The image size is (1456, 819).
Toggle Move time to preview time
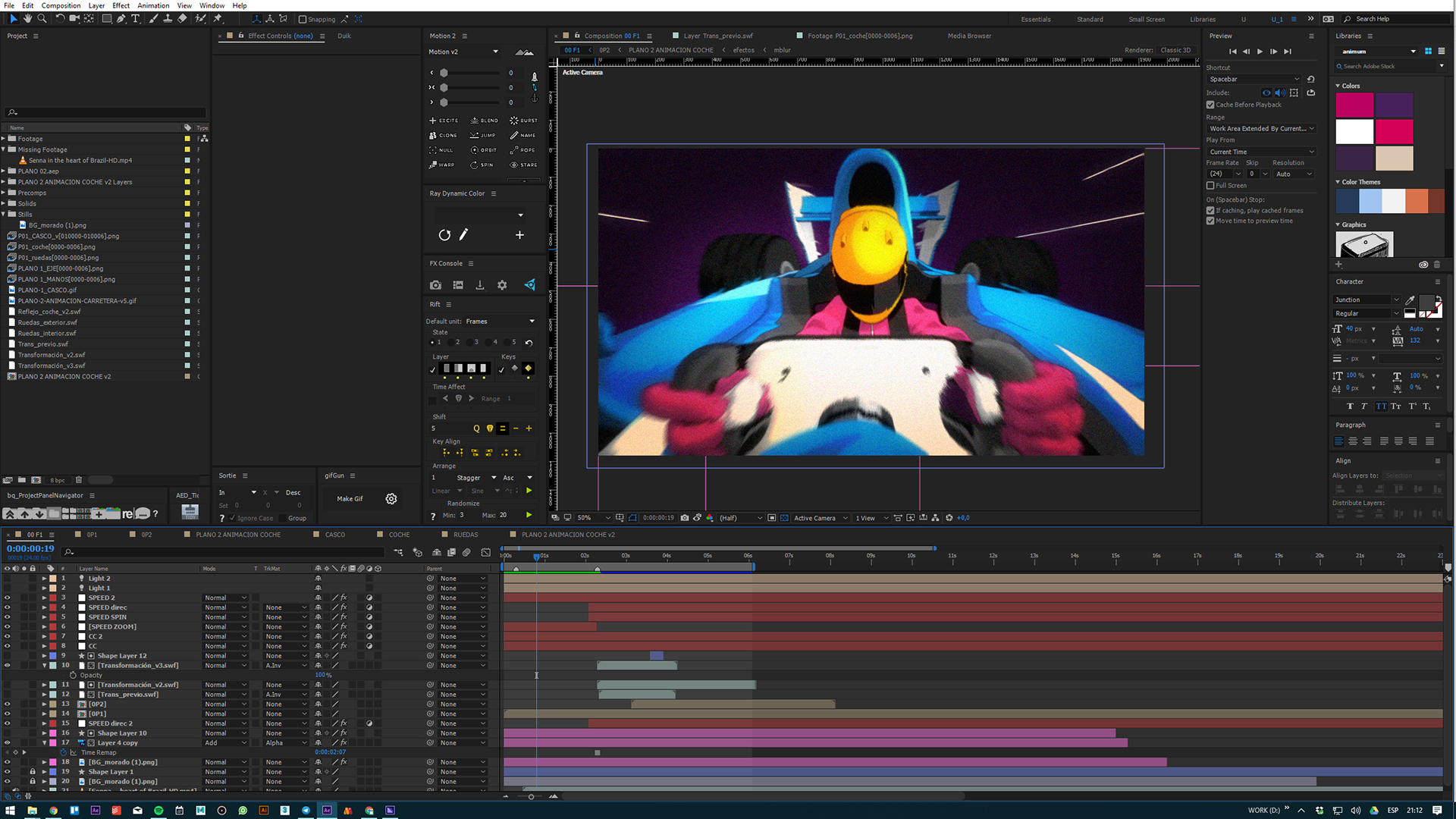click(x=1210, y=221)
